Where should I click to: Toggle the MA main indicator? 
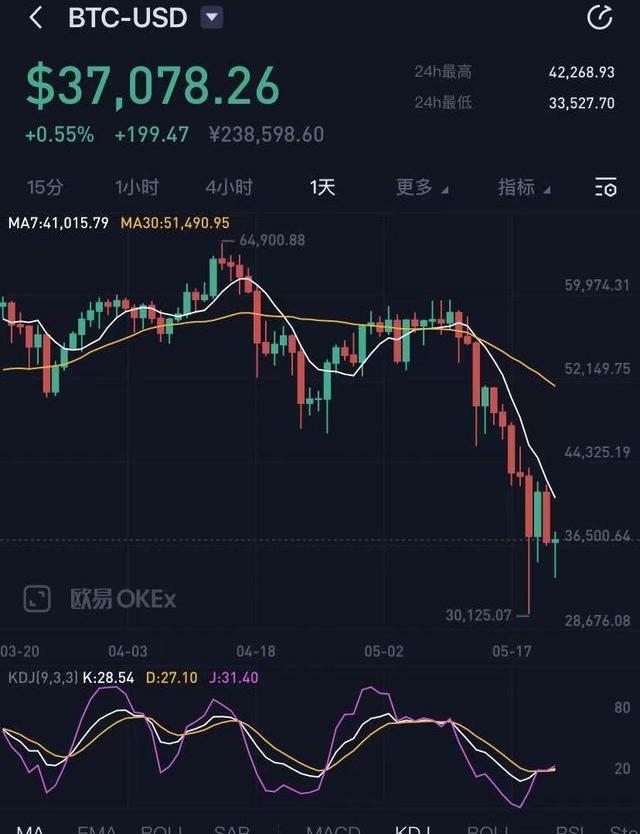30,829
